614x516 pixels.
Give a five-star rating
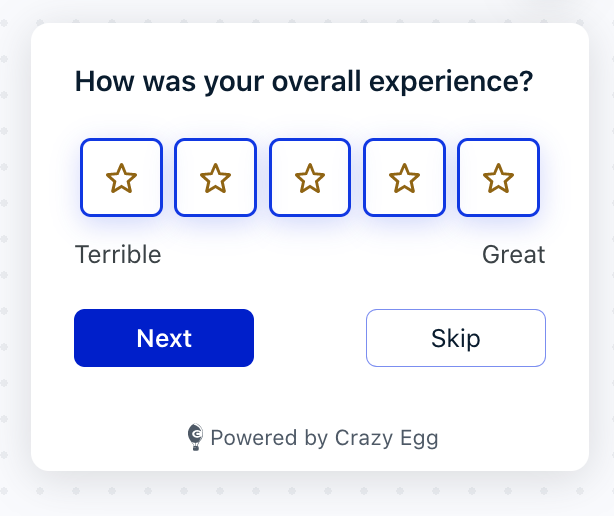pyautogui.click(x=498, y=177)
